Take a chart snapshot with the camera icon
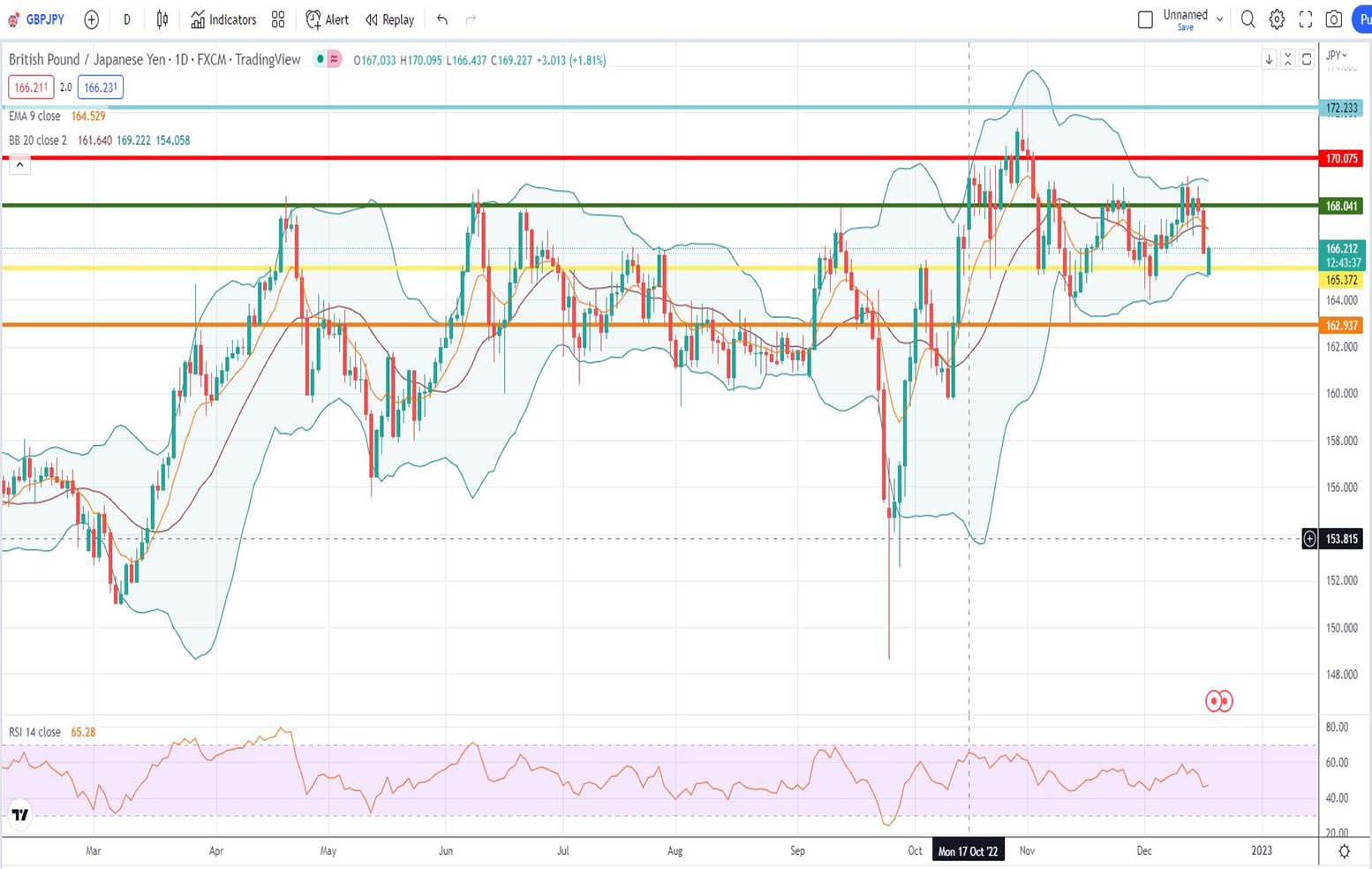 [1333, 19]
